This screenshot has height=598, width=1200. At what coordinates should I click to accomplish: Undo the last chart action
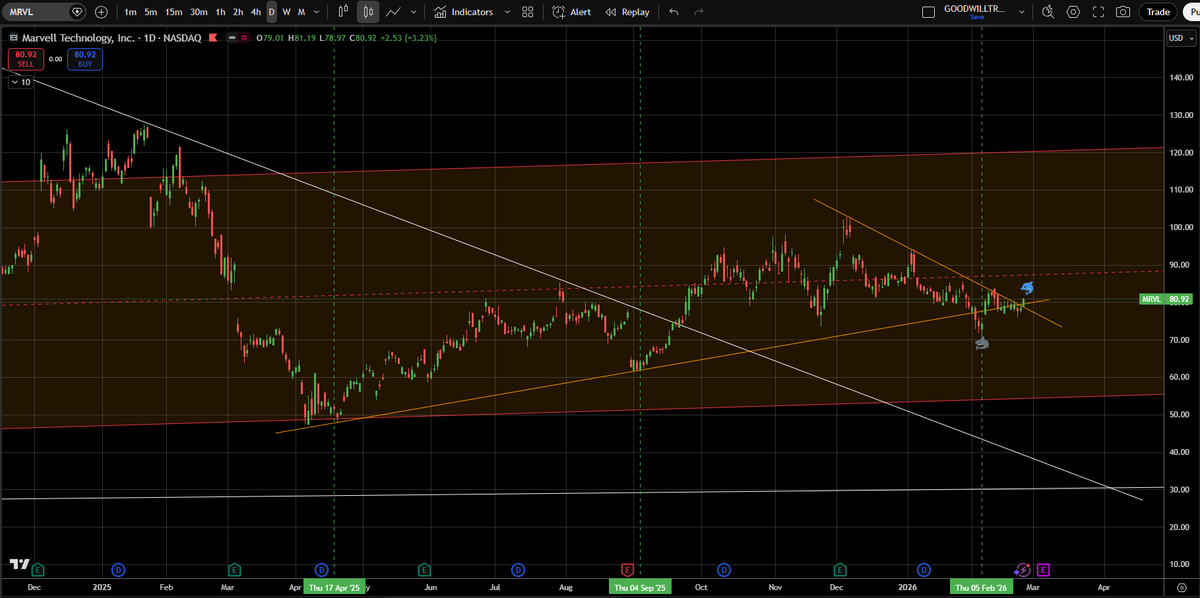673,12
